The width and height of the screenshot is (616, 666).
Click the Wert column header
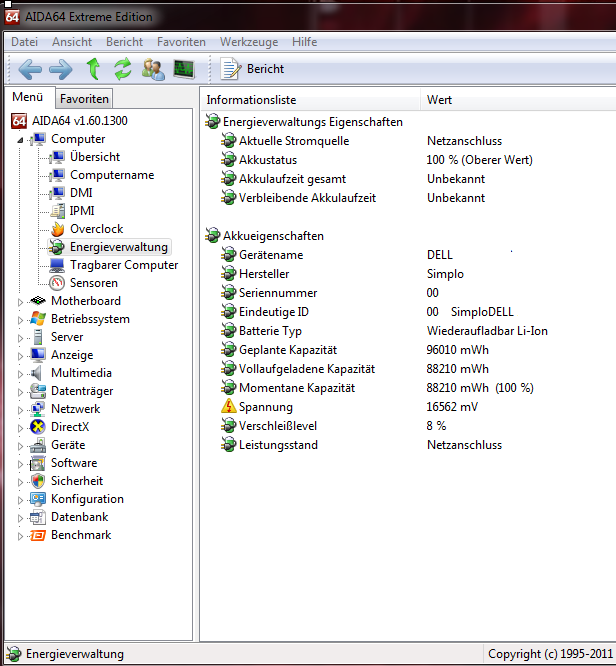(x=440, y=100)
